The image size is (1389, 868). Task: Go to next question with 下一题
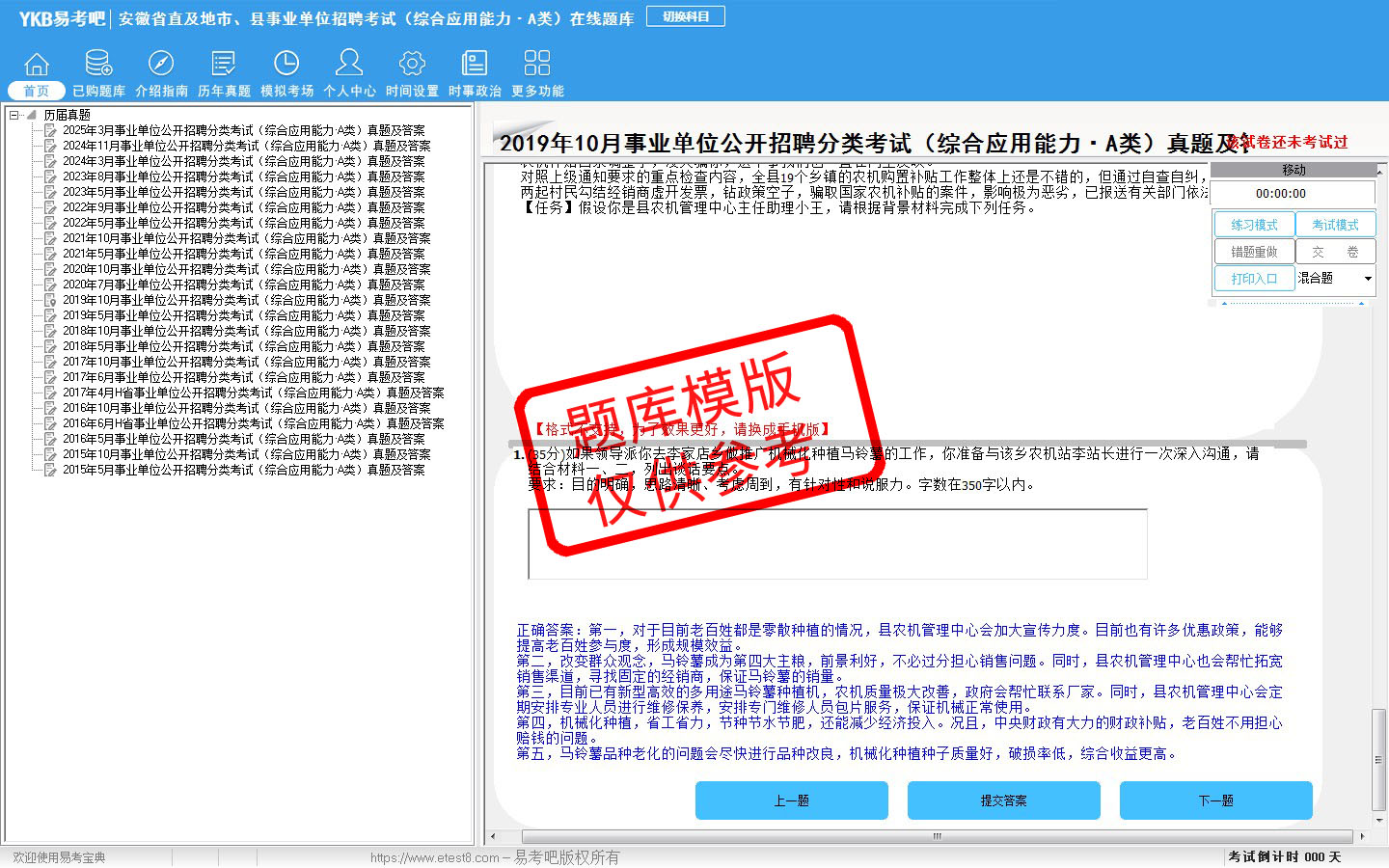(x=1215, y=800)
